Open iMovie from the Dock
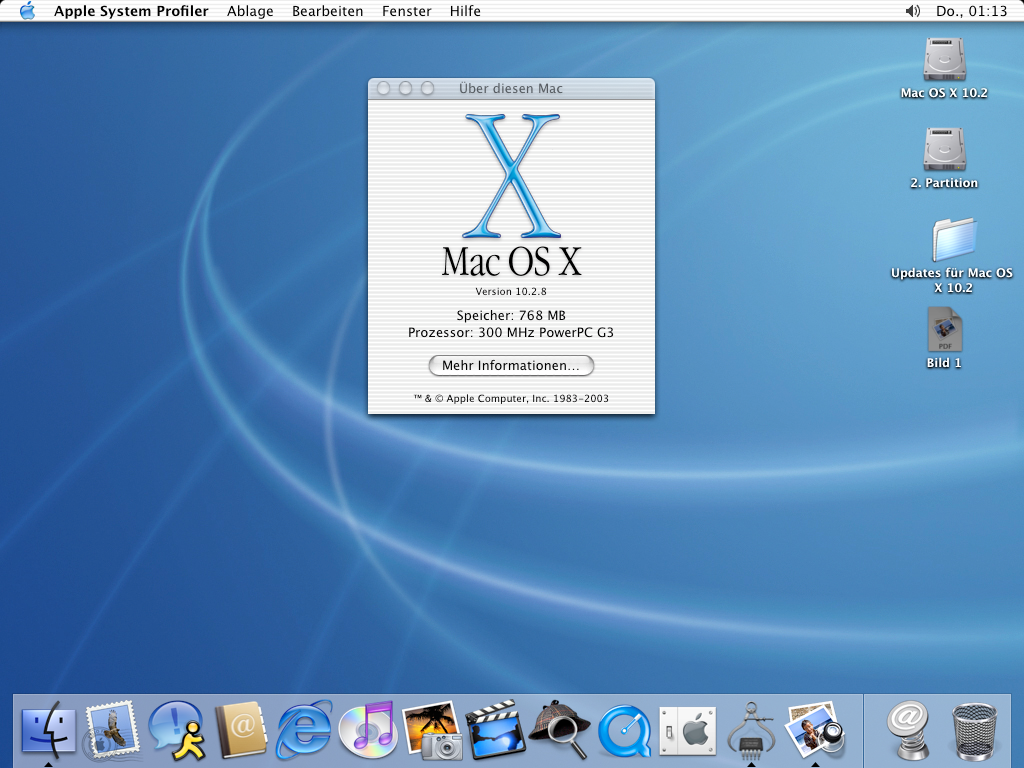Viewport: 1024px width, 768px height. tap(496, 730)
